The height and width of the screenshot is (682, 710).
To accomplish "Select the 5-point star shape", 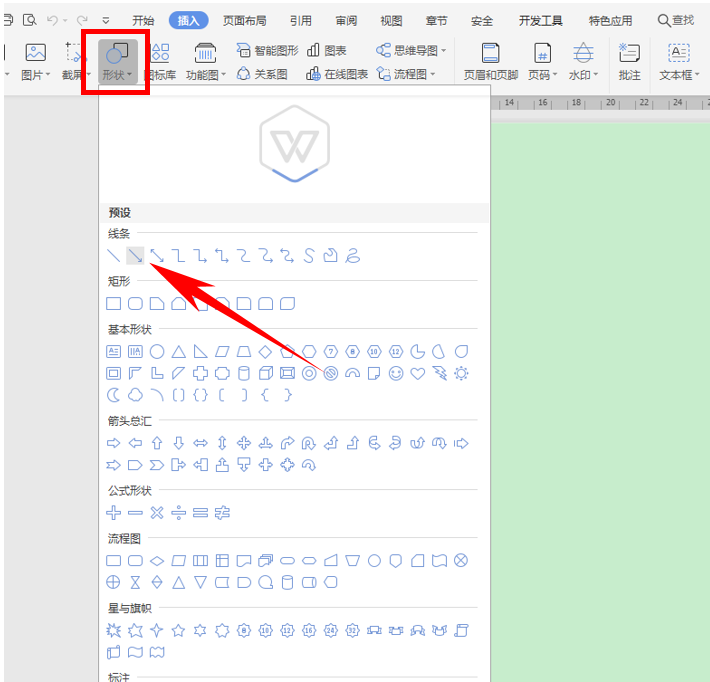I will (178, 630).
